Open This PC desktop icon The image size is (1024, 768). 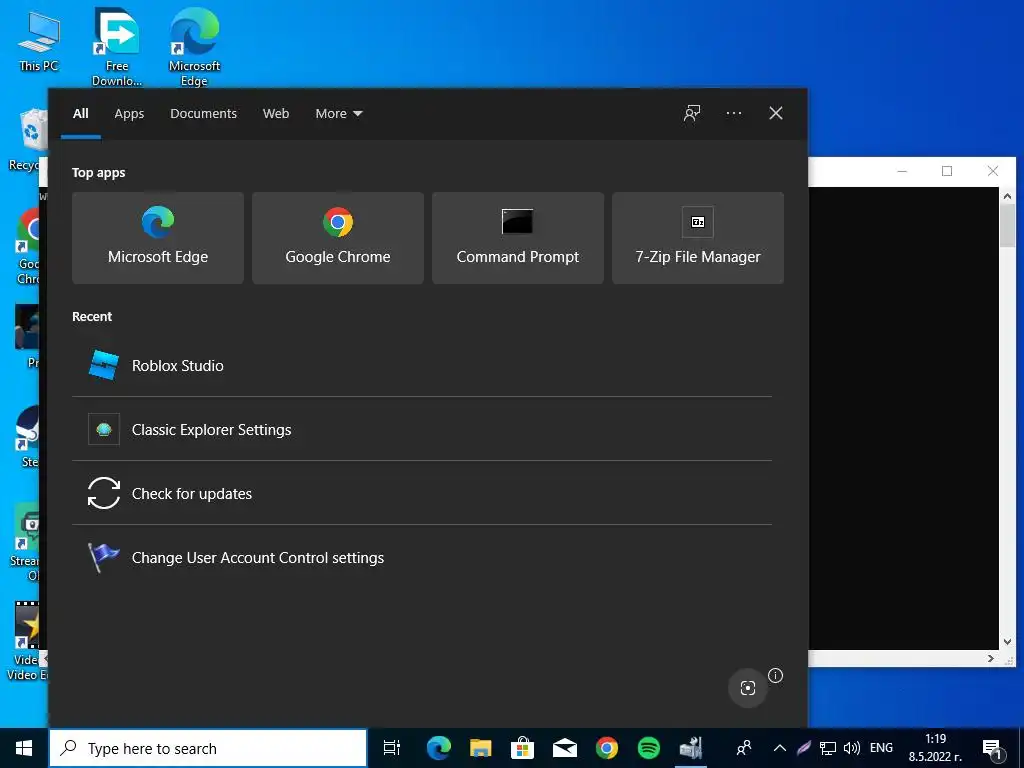tap(39, 42)
